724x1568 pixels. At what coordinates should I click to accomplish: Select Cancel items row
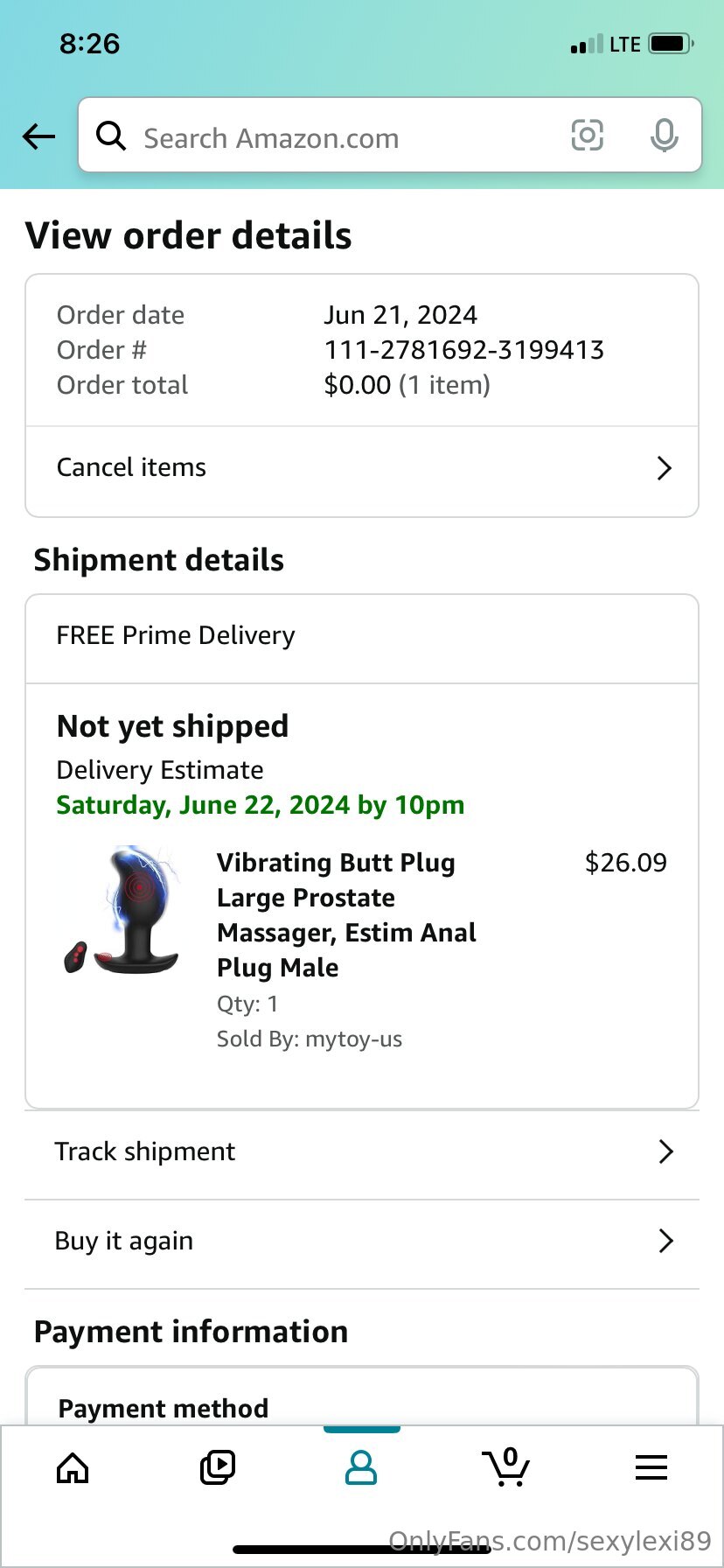click(362, 469)
